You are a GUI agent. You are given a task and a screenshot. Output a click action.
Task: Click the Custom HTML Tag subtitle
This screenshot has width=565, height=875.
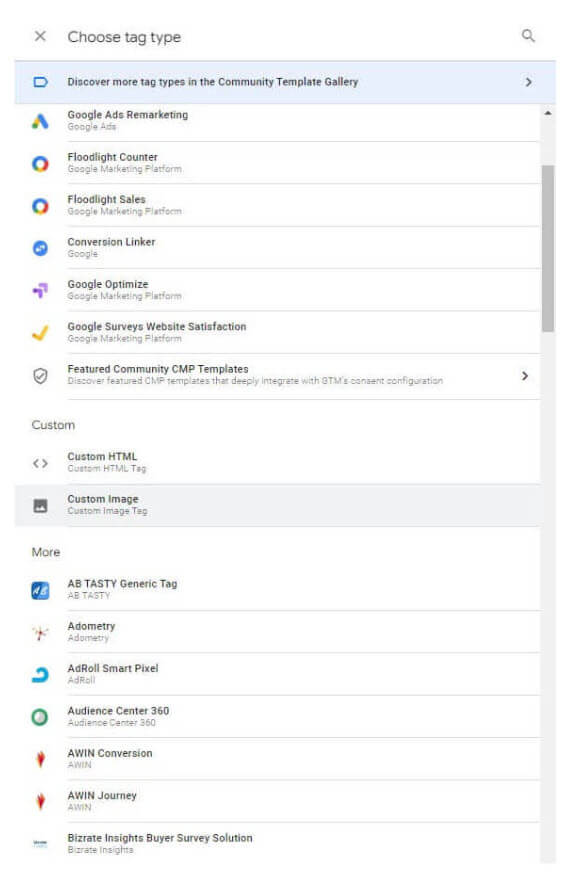pos(107,469)
